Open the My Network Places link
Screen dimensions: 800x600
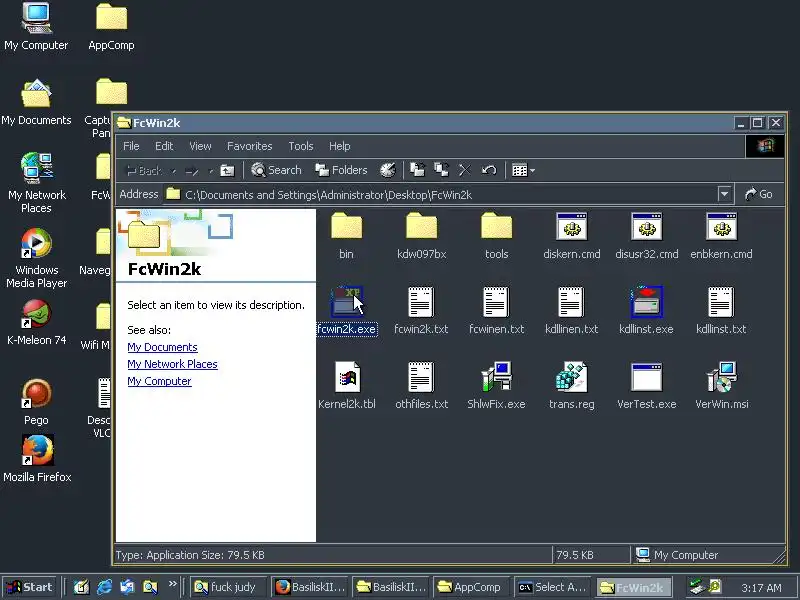(172, 364)
